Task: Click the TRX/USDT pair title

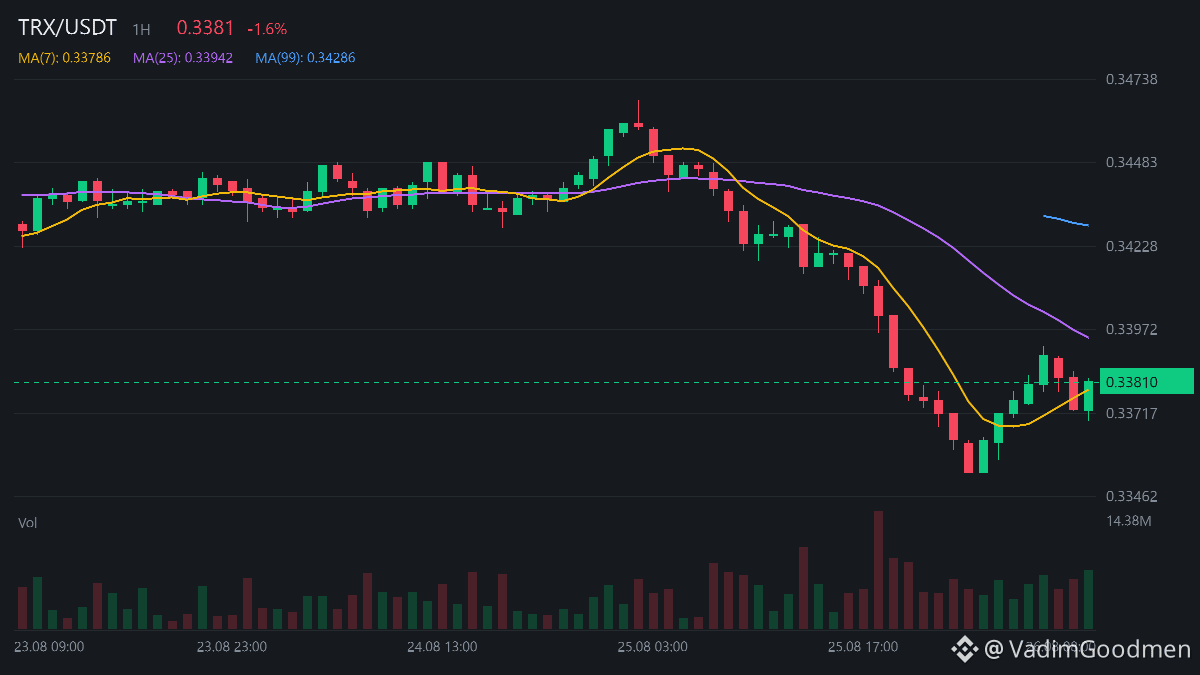Action: [67, 29]
